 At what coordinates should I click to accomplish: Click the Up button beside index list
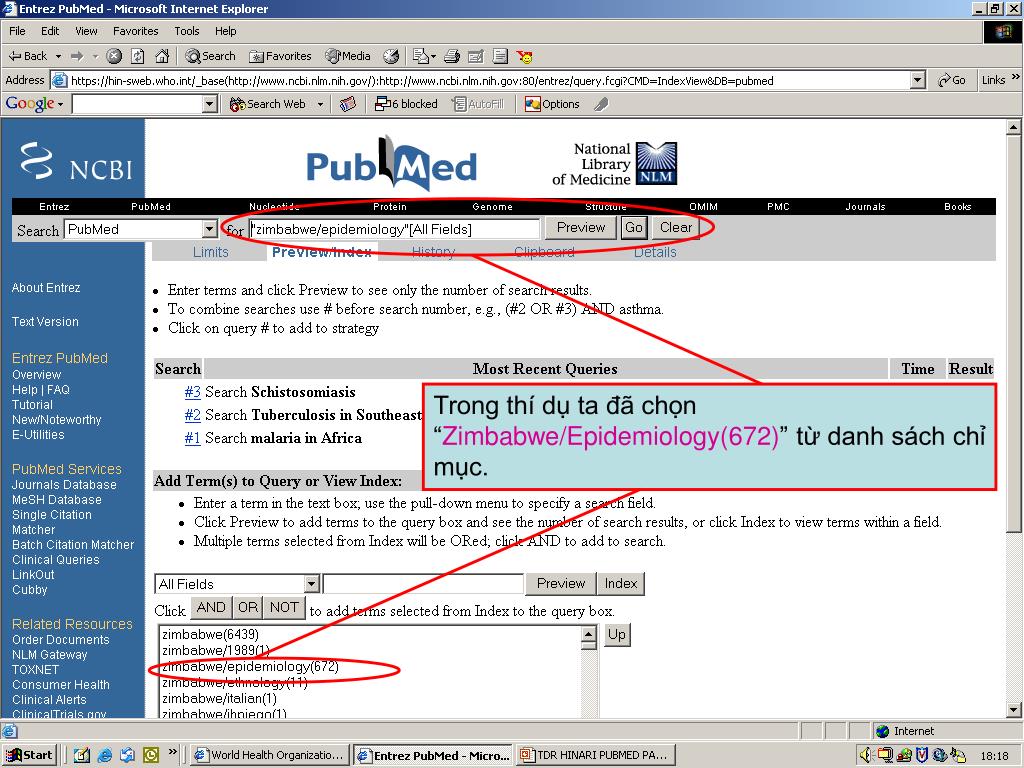(x=616, y=635)
